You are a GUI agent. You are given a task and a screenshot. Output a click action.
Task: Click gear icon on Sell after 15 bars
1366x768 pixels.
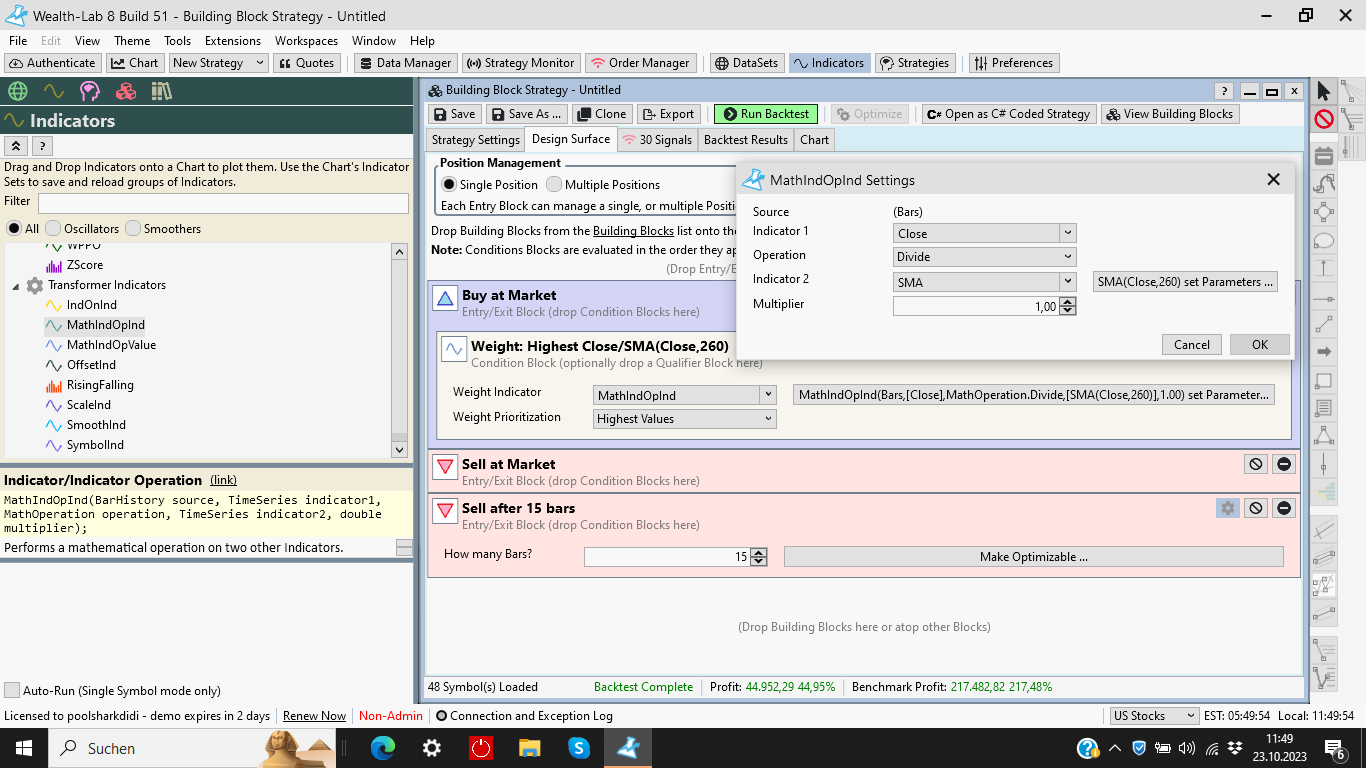point(1227,508)
